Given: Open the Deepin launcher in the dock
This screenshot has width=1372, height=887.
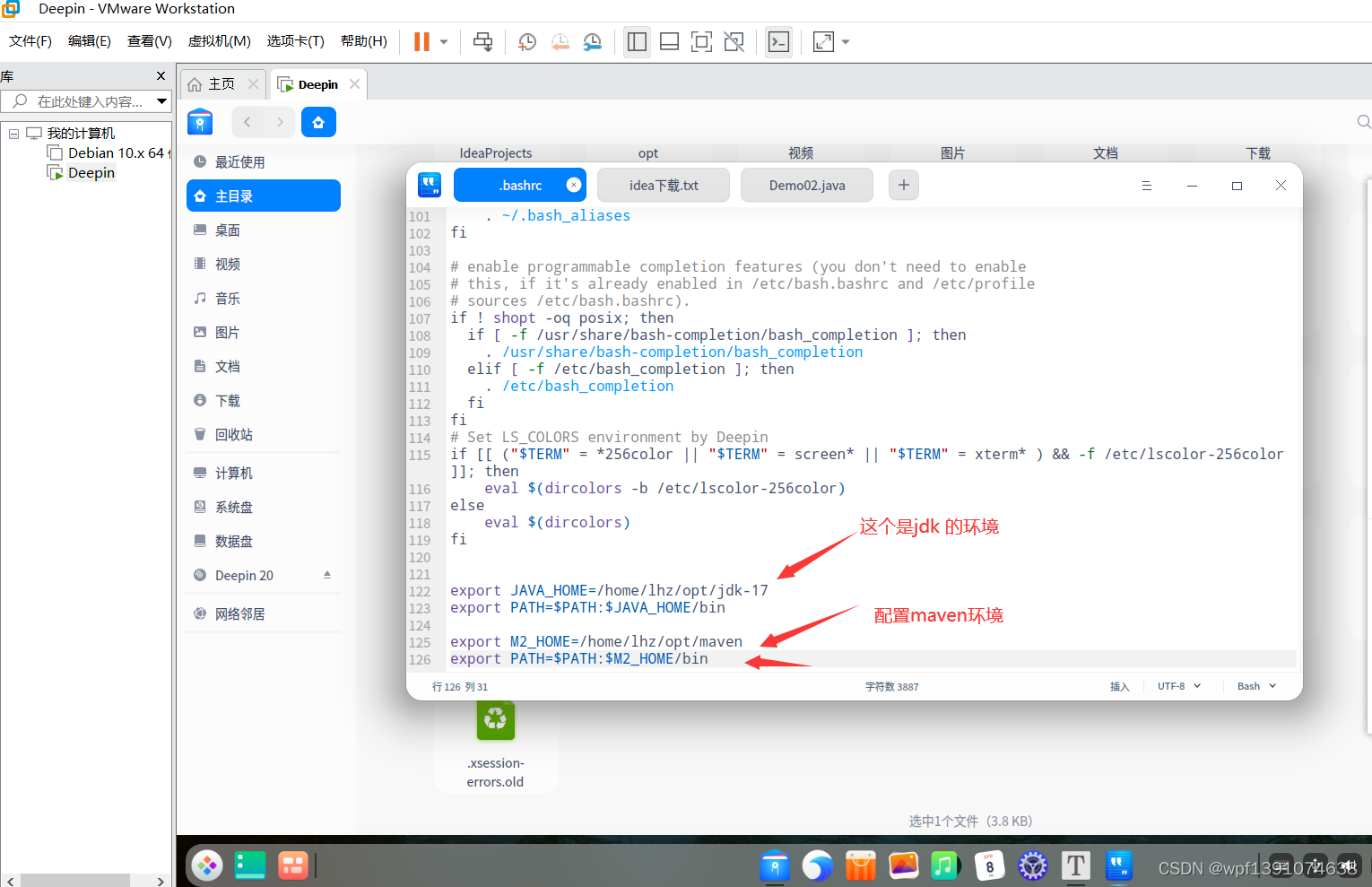Looking at the screenshot, I should [207, 865].
